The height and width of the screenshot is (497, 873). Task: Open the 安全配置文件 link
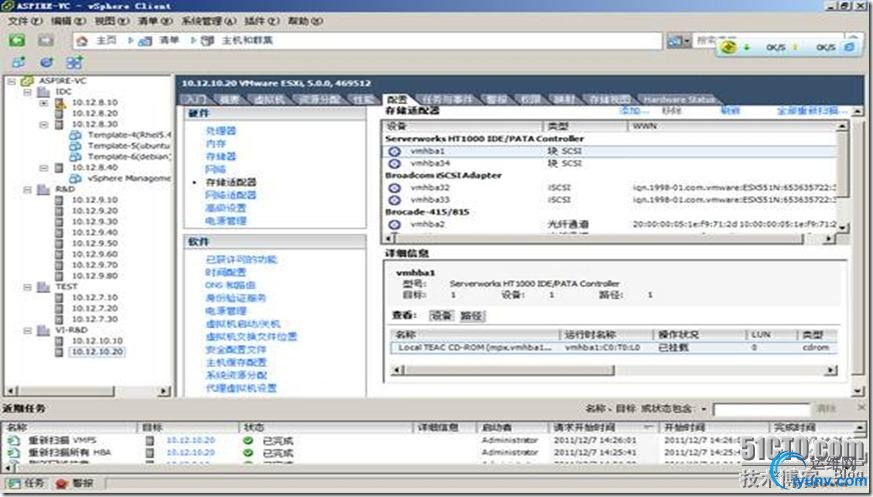click(x=236, y=350)
